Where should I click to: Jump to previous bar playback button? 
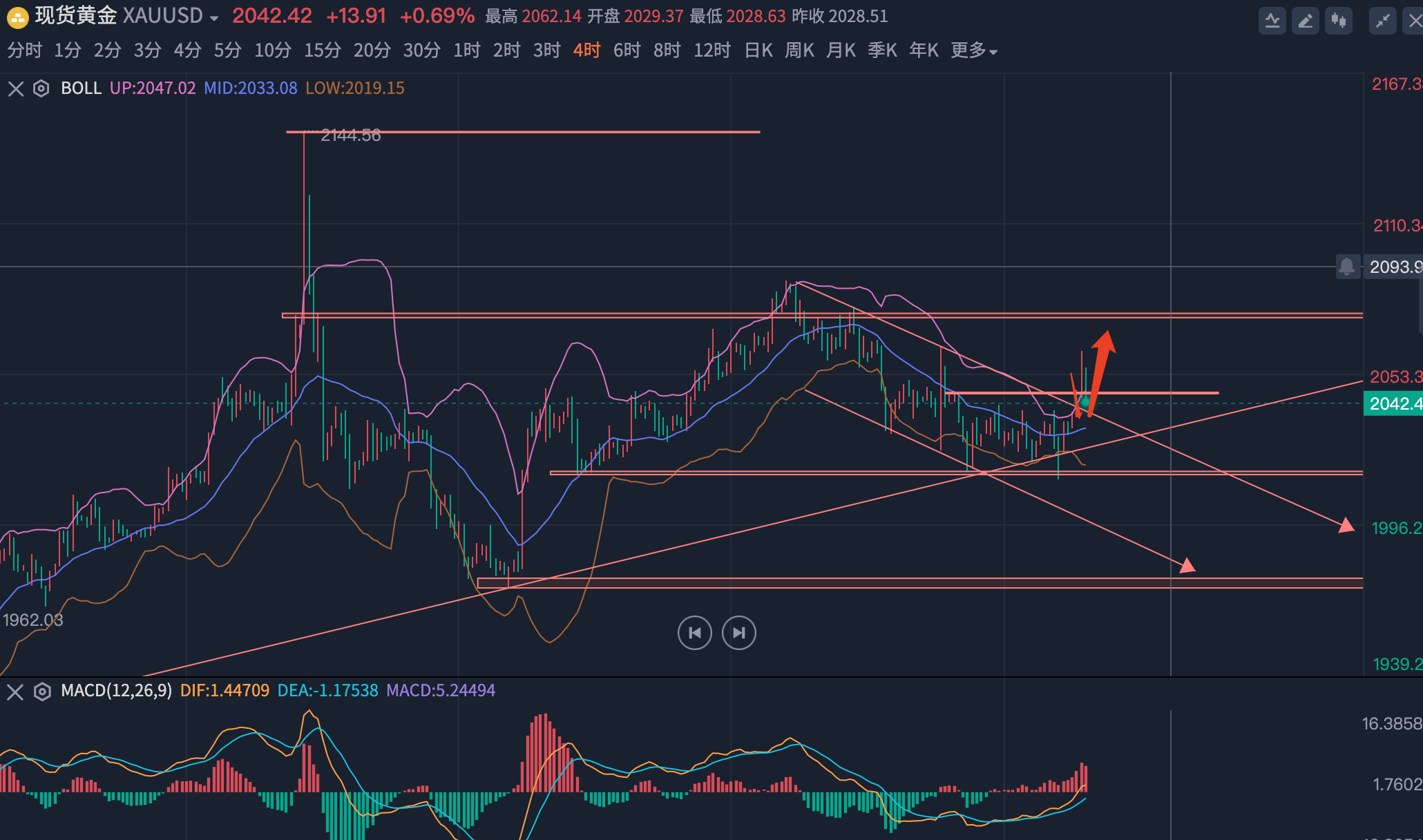tap(694, 633)
